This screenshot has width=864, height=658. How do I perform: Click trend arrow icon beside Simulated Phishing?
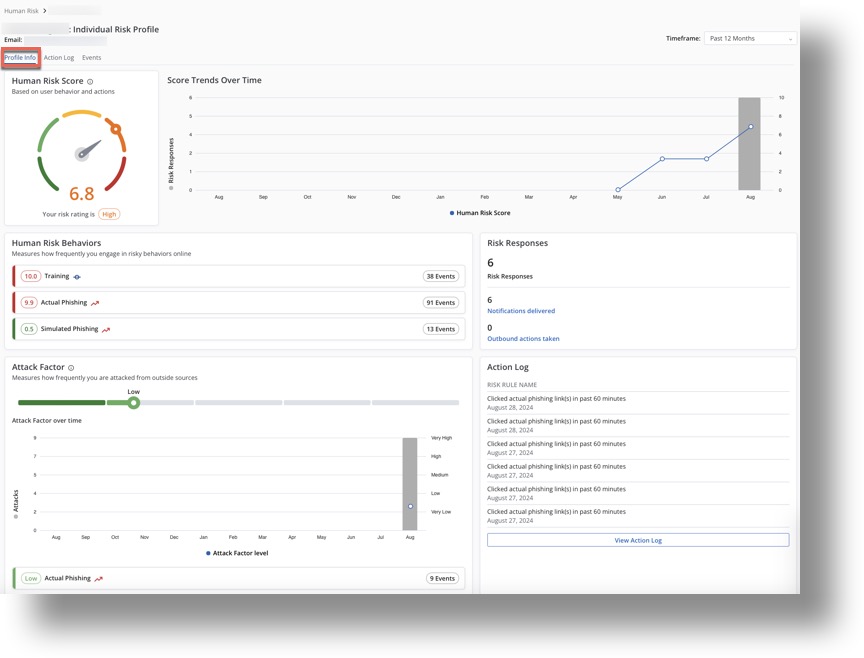pyautogui.click(x=106, y=329)
